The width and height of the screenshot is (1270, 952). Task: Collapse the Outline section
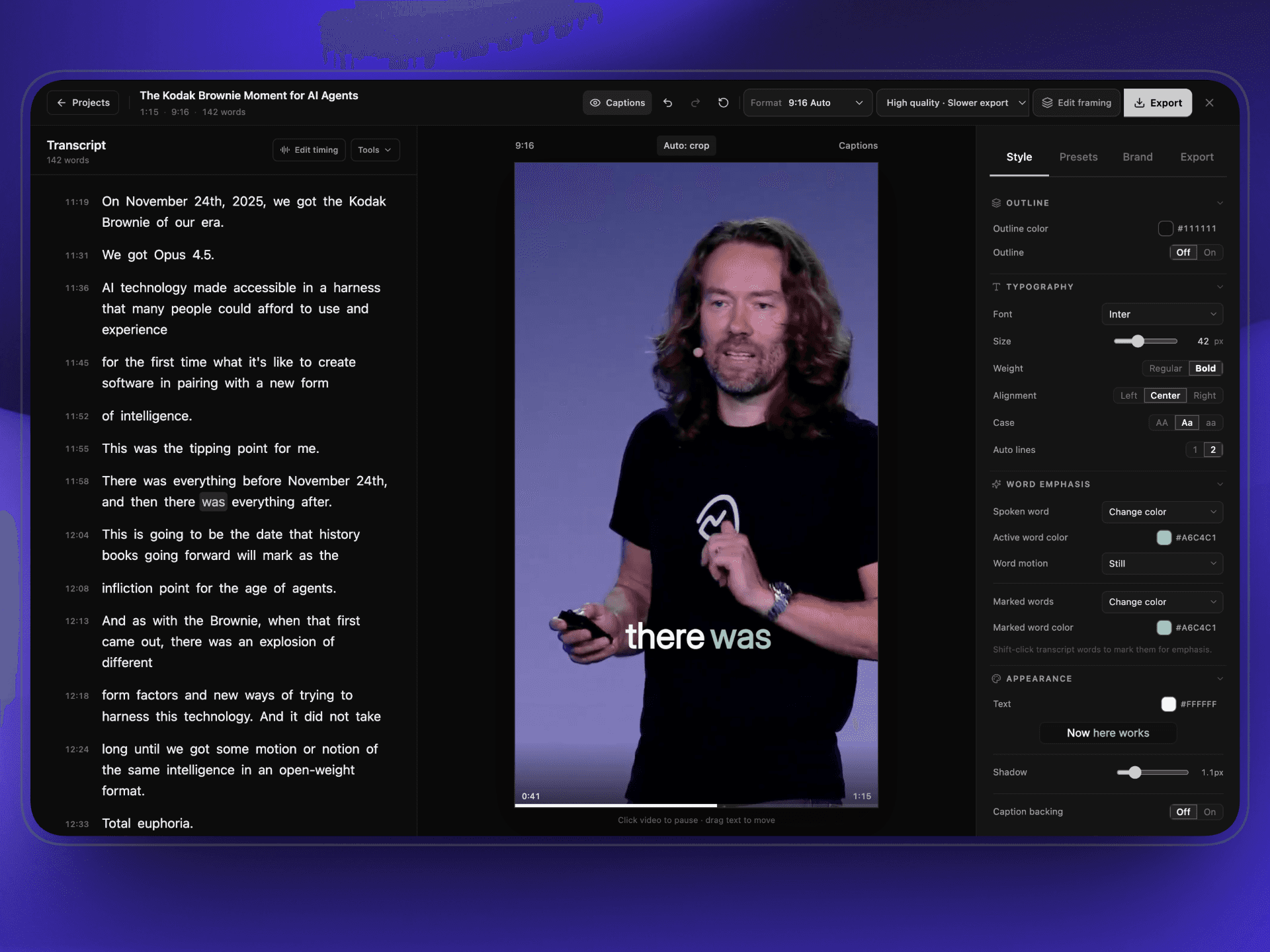tap(1220, 203)
